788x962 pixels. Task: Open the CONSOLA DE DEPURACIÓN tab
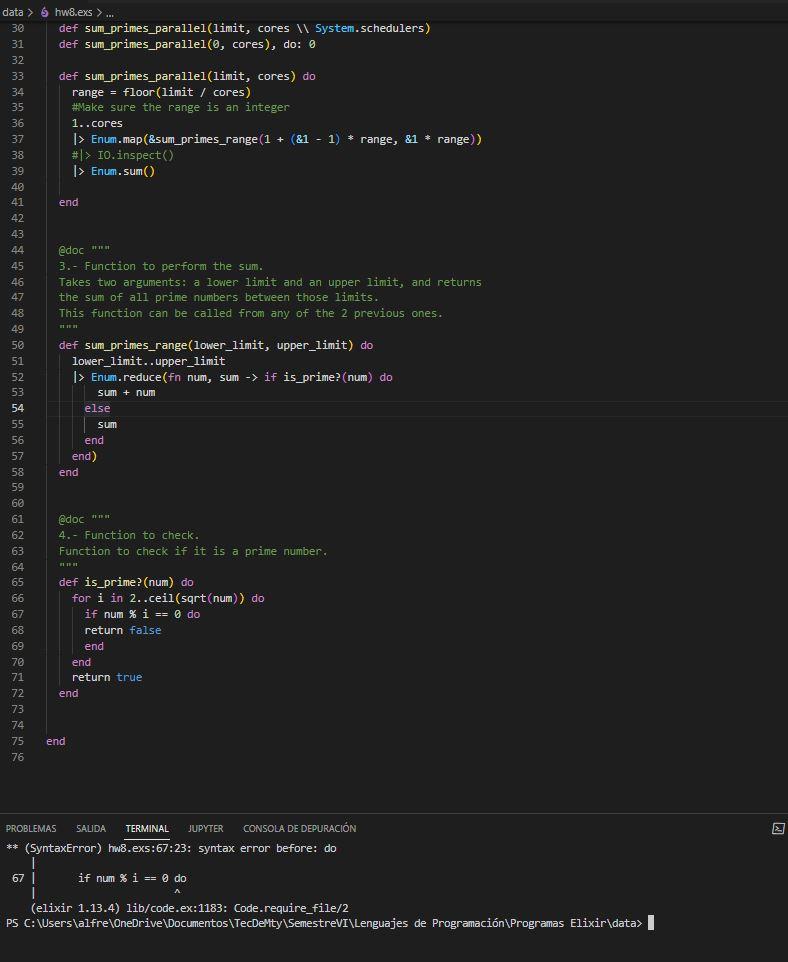click(x=299, y=828)
